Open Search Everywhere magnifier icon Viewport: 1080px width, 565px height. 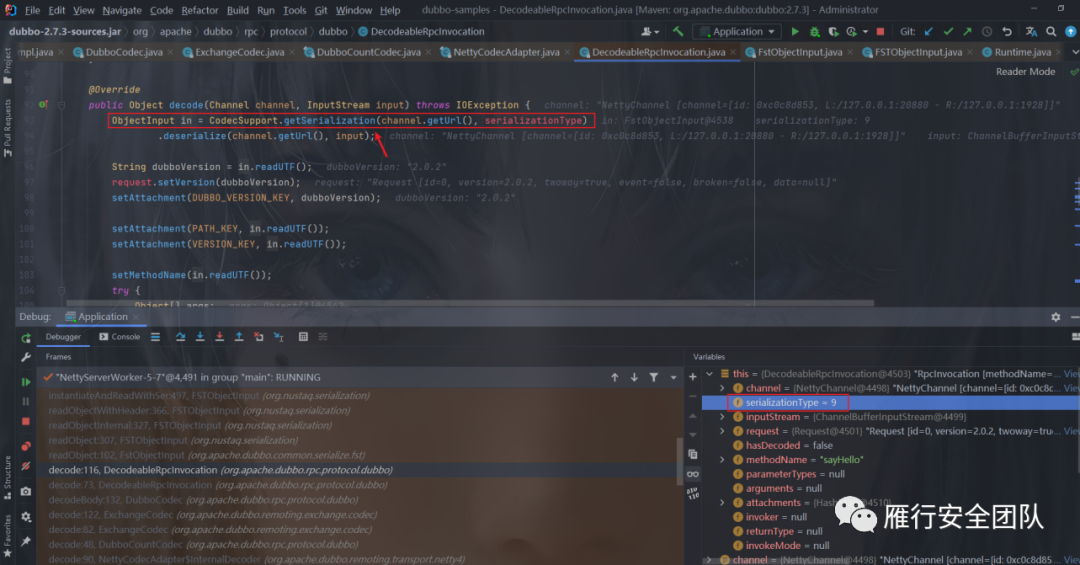coord(1051,32)
